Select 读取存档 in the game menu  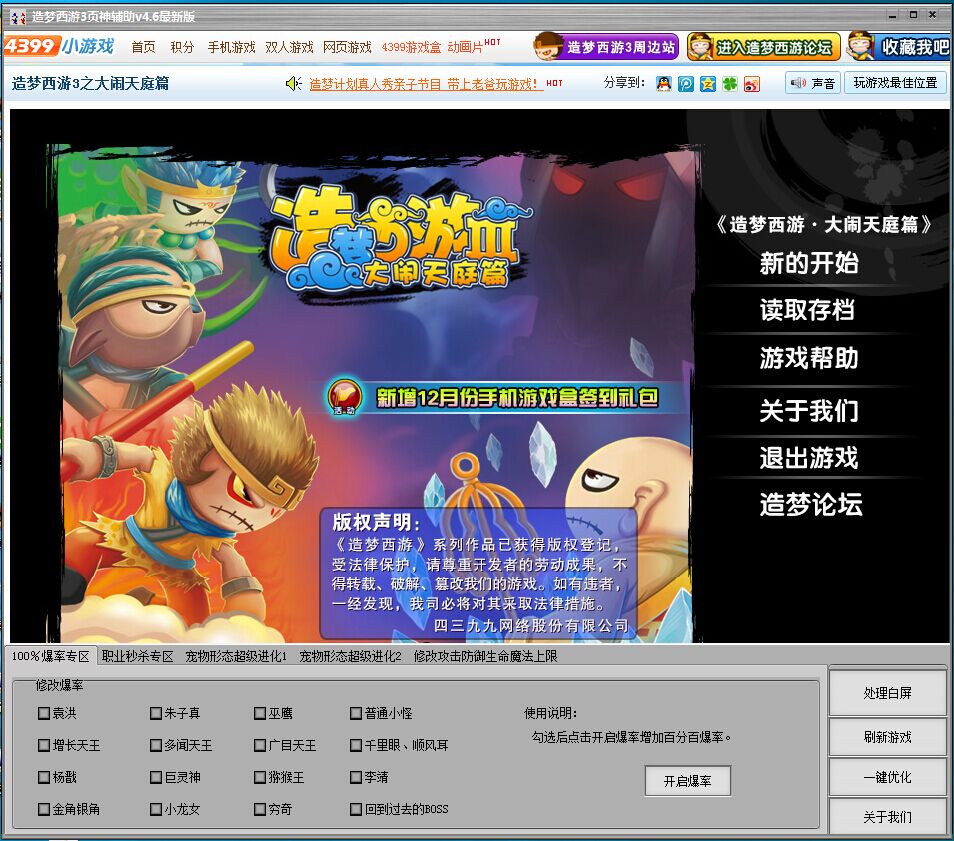[807, 311]
